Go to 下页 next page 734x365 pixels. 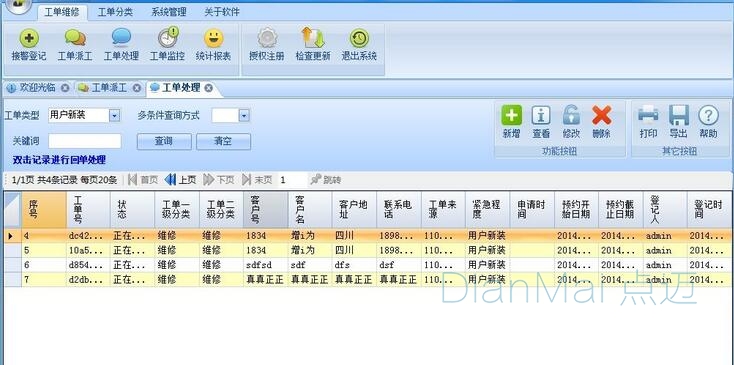click(219, 180)
